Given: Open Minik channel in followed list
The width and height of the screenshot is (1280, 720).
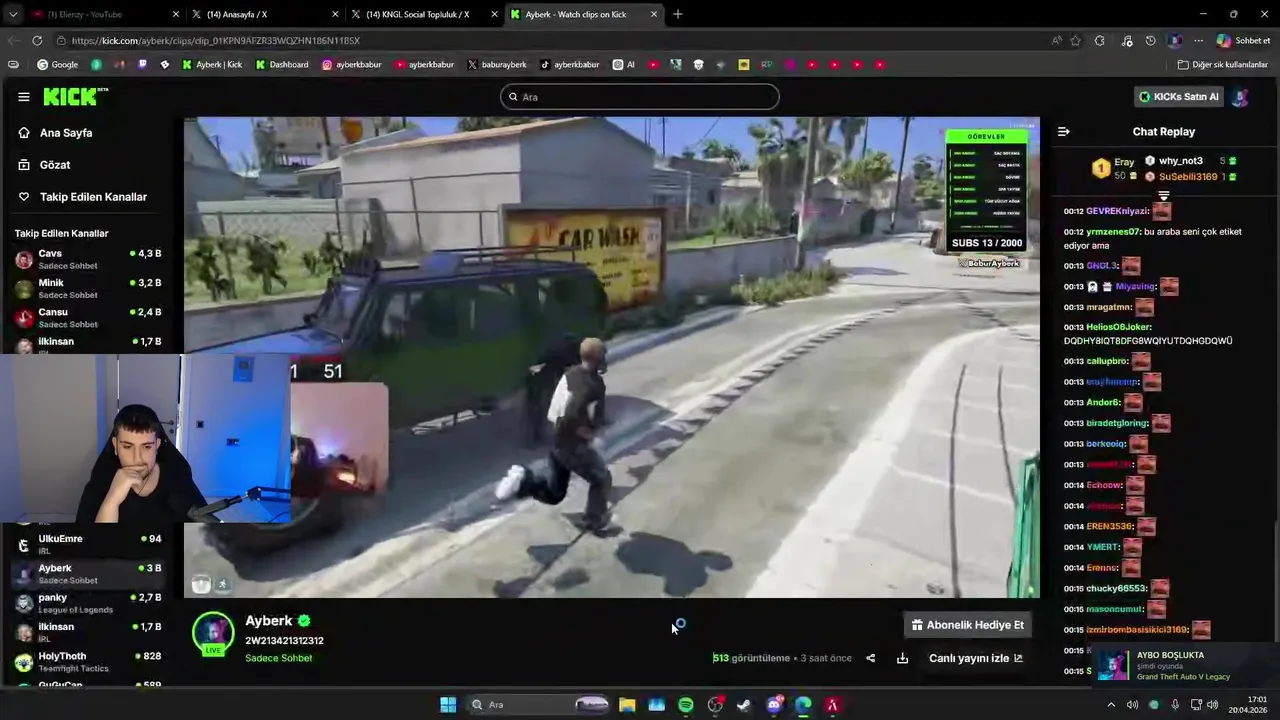Looking at the screenshot, I should tap(88, 288).
